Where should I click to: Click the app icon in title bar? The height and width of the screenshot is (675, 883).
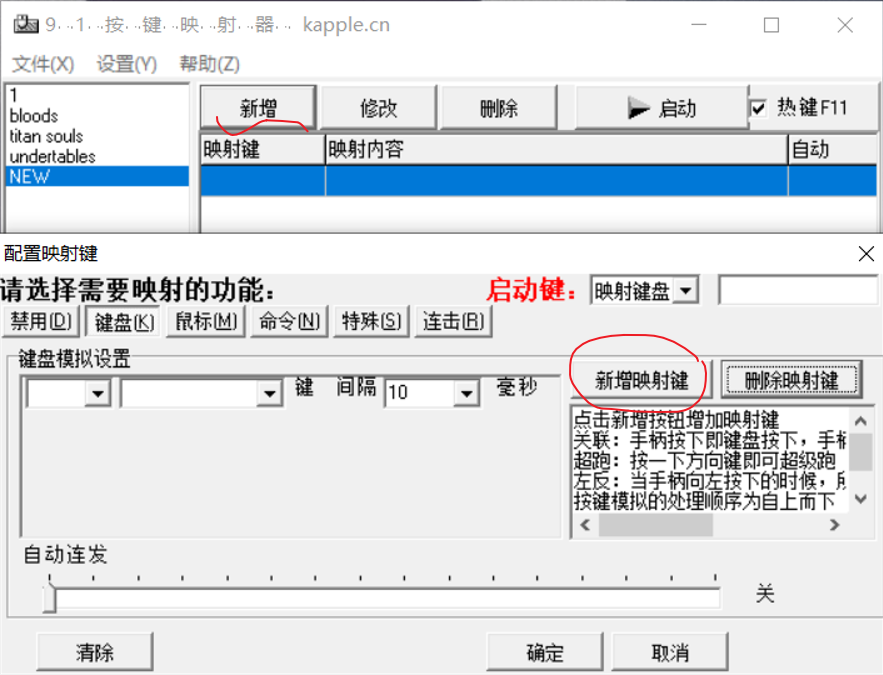pos(25,24)
